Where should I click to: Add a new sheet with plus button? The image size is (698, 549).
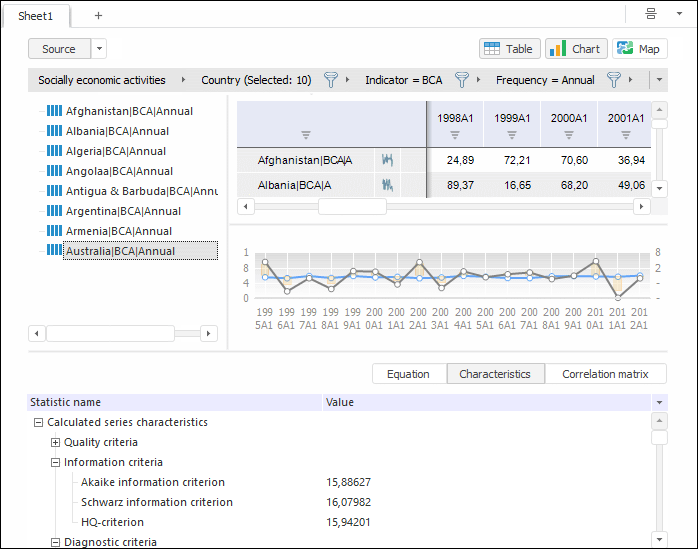[98, 15]
